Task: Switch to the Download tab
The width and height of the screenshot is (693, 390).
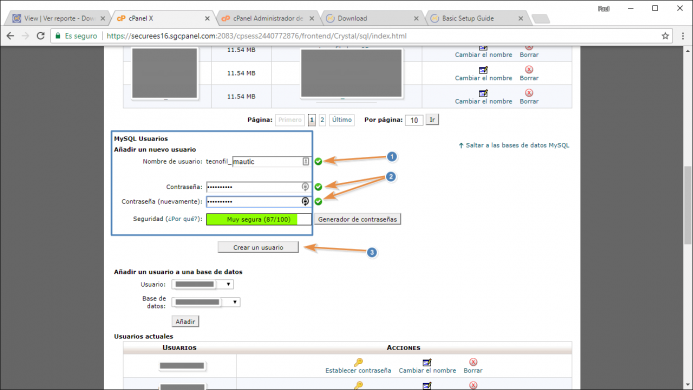Action: pyautogui.click(x=371, y=18)
